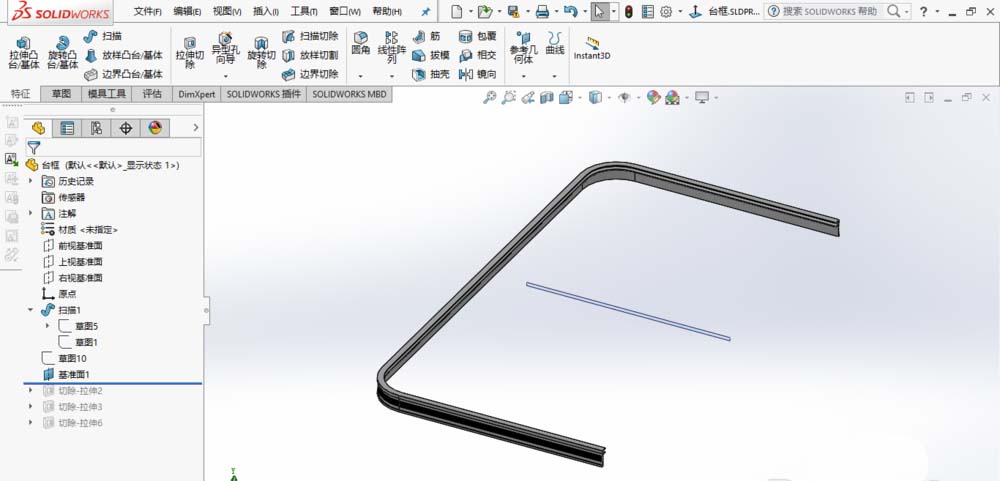Viewport: 1000px width, 481px height.
Task: Click the Extruded Boss/Base tool (拉伸凸台/基体)
Action: point(24,53)
